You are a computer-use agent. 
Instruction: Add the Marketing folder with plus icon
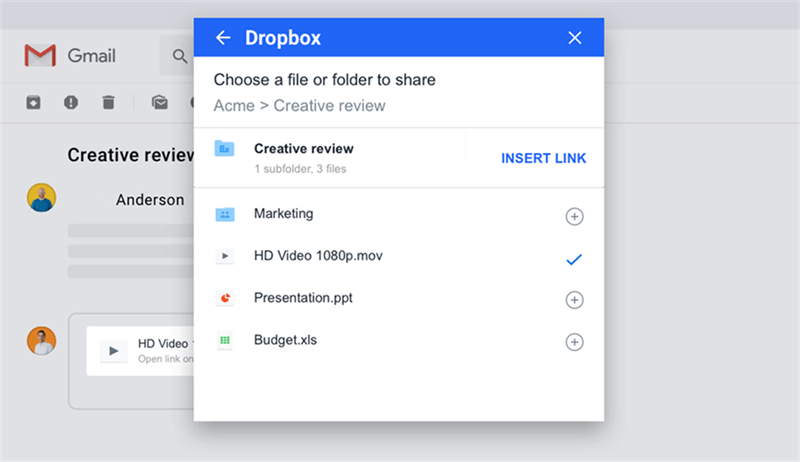click(574, 217)
